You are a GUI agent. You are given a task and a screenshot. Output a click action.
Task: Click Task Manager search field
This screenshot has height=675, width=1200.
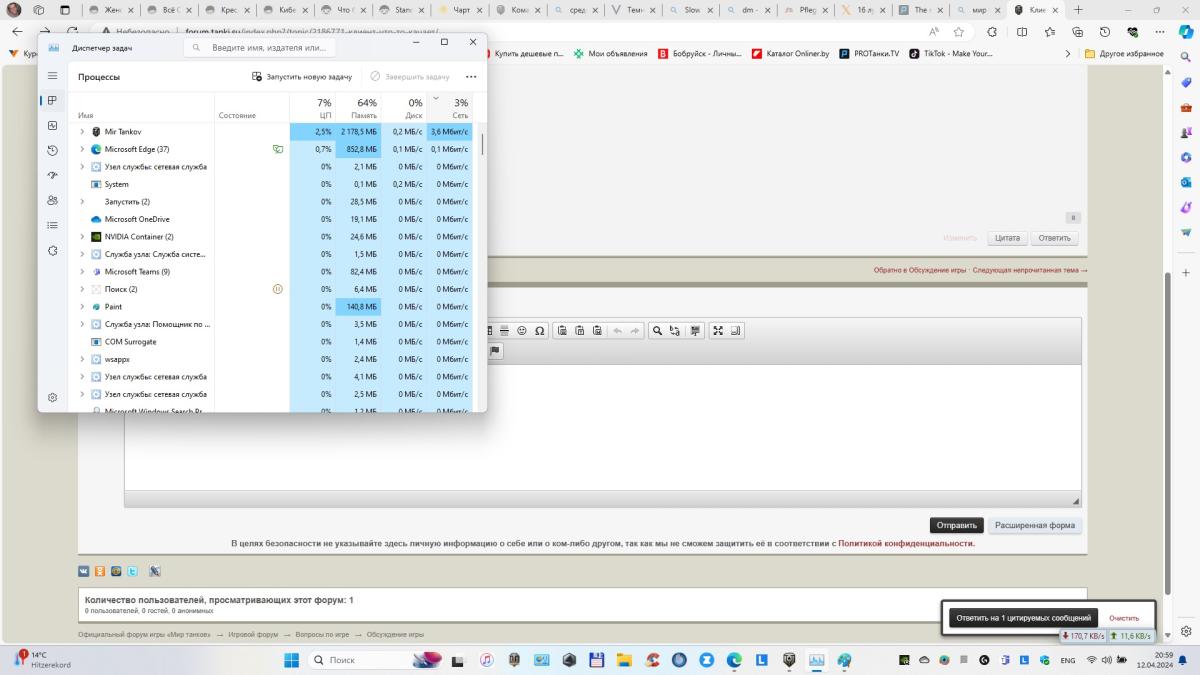(260, 47)
